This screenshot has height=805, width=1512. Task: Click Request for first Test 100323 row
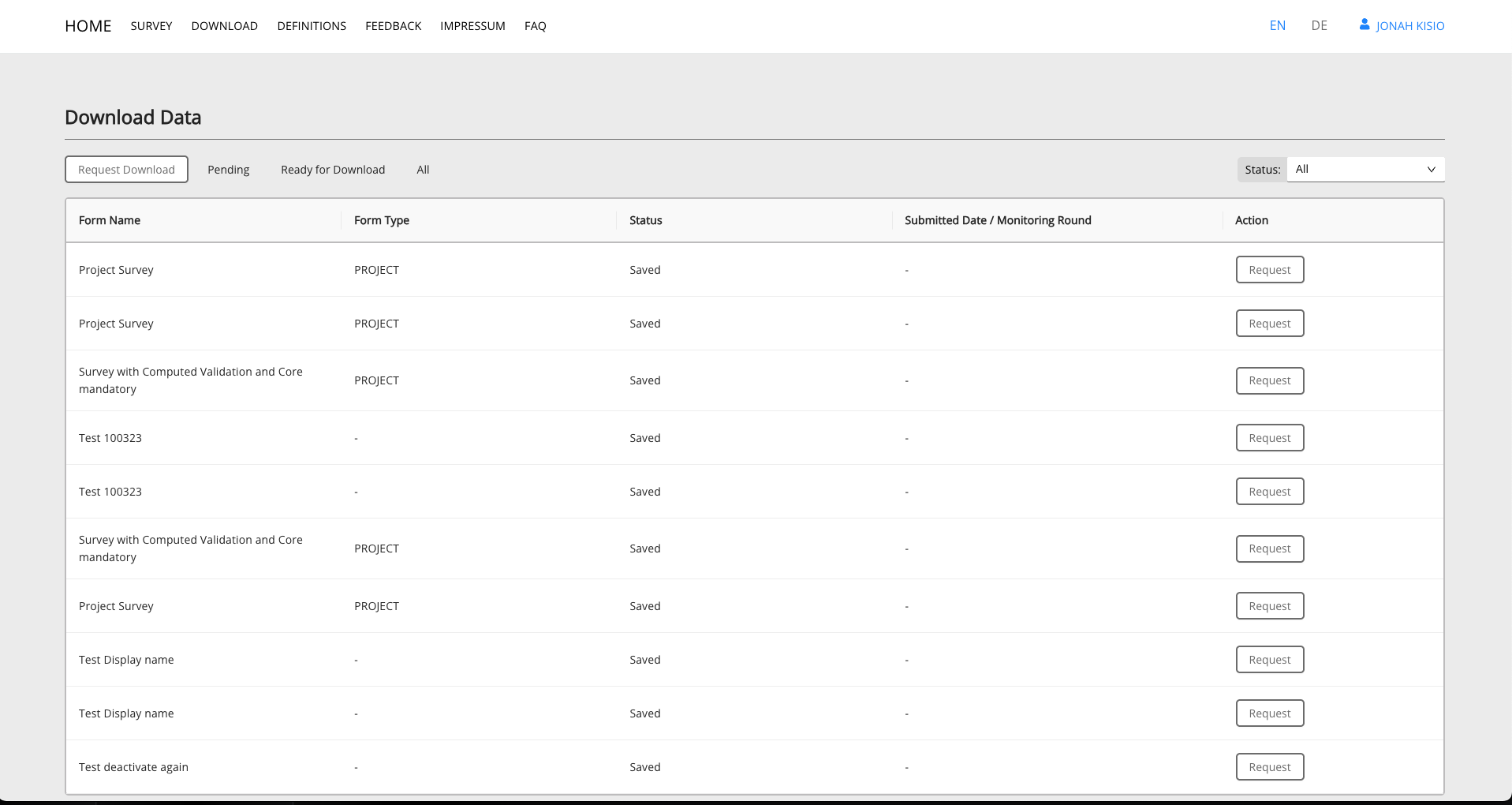click(1269, 438)
